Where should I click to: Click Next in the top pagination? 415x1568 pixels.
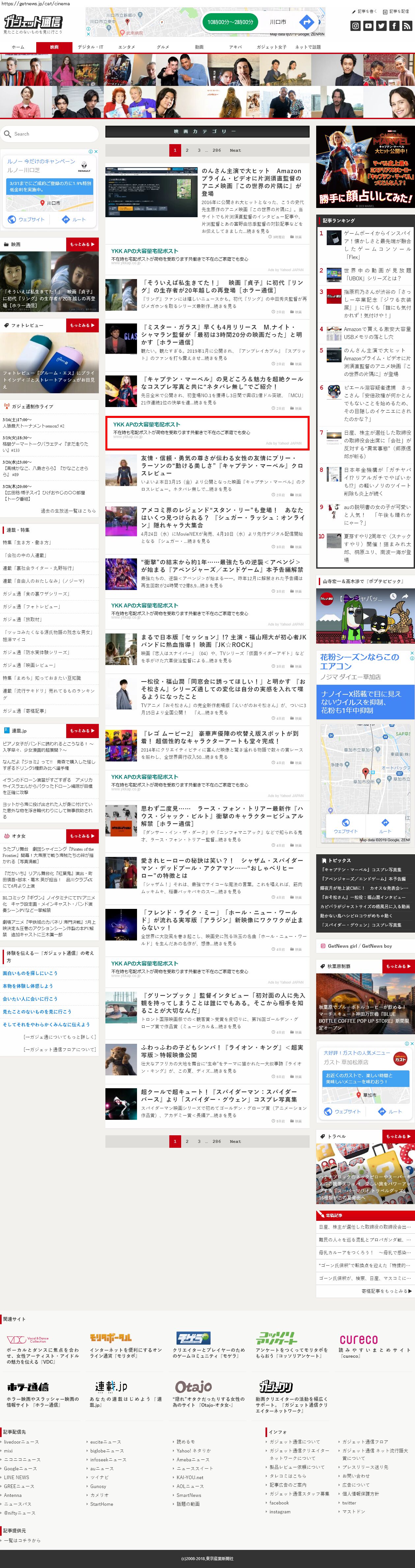[235, 150]
